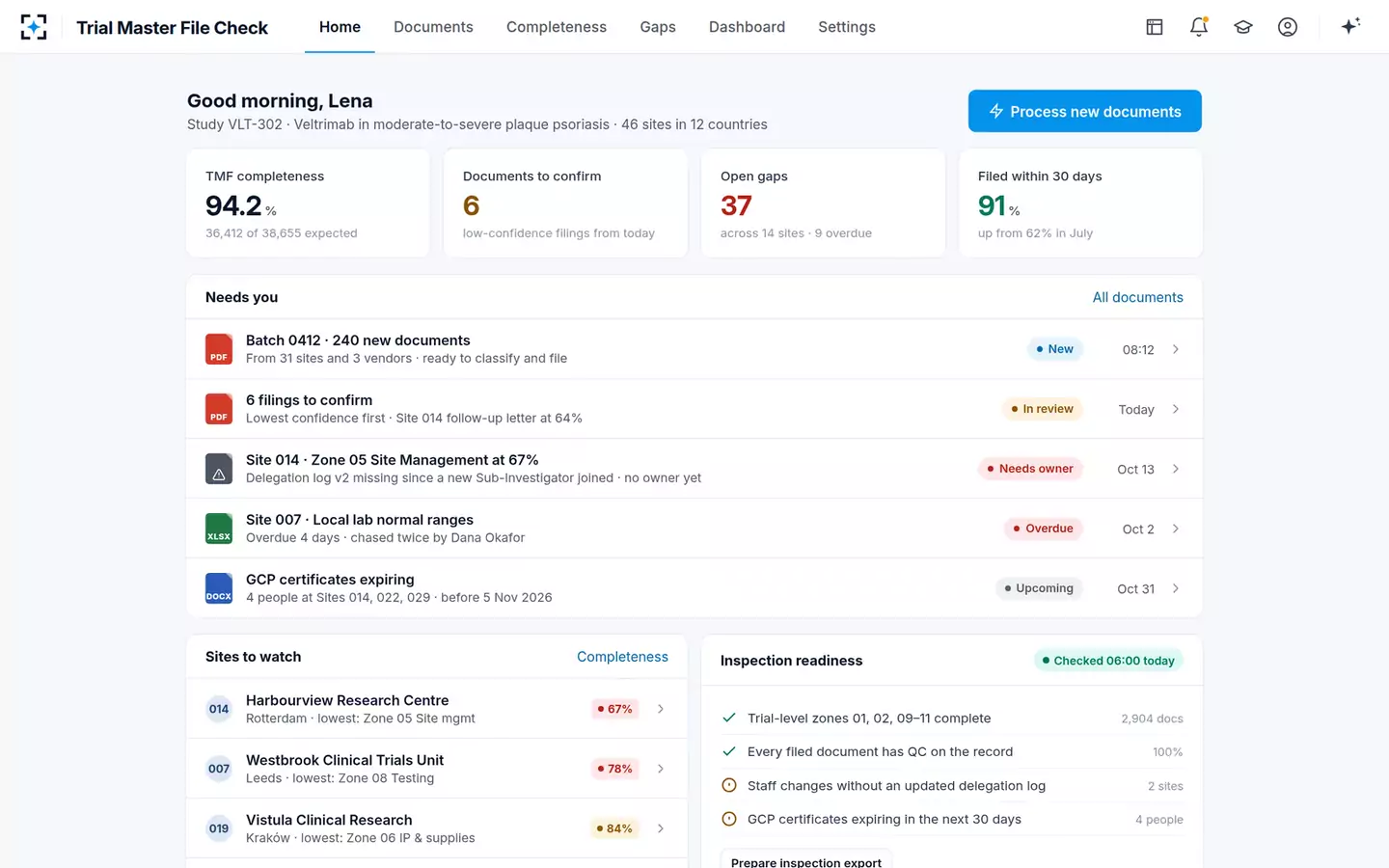Click the clock icon beside GCP certificates expiring next 30 days
This screenshot has height=868, width=1389.
(x=729, y=819)
